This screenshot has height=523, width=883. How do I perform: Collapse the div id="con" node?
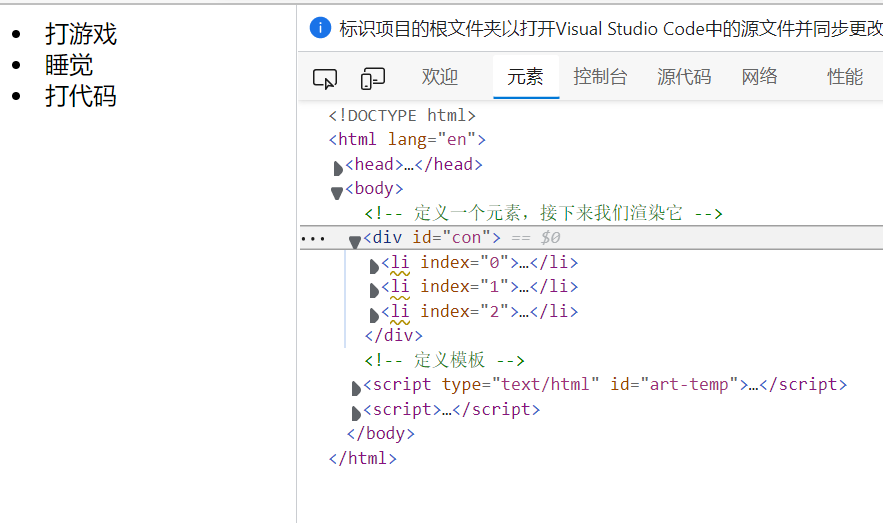click(x=355, y=242)
